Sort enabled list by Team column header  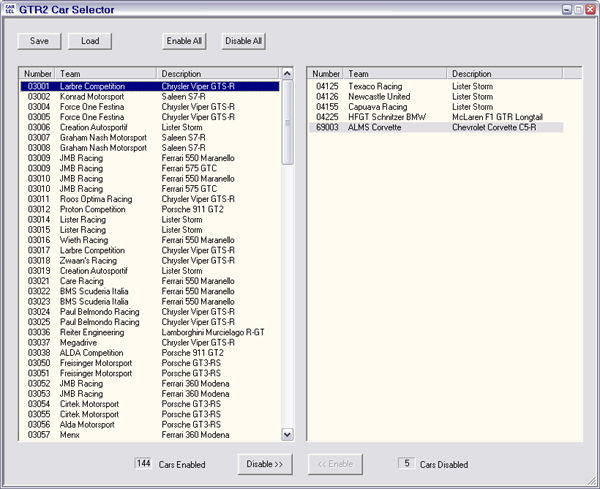106,74
